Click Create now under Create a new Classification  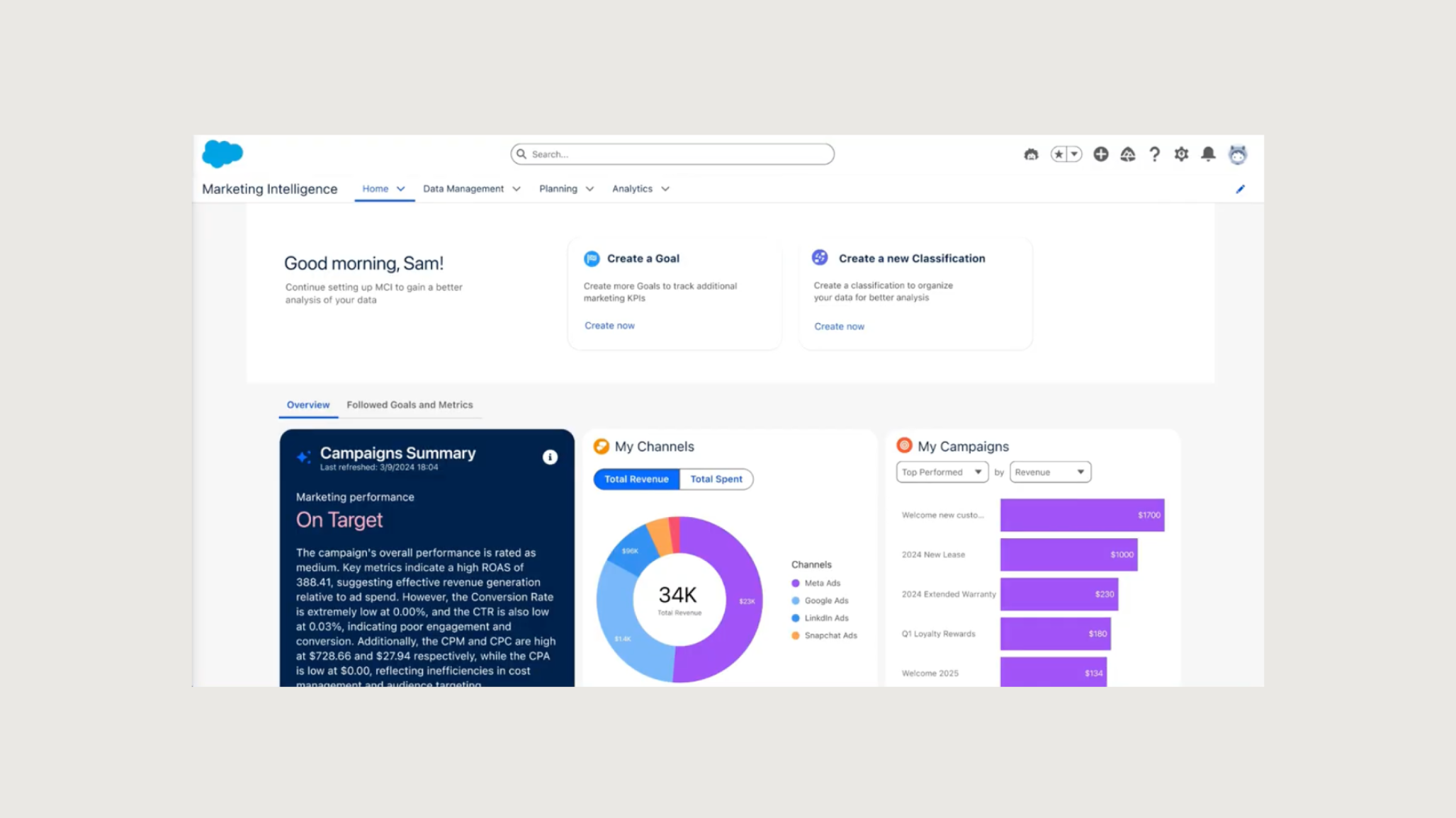(x=839, y=326)
